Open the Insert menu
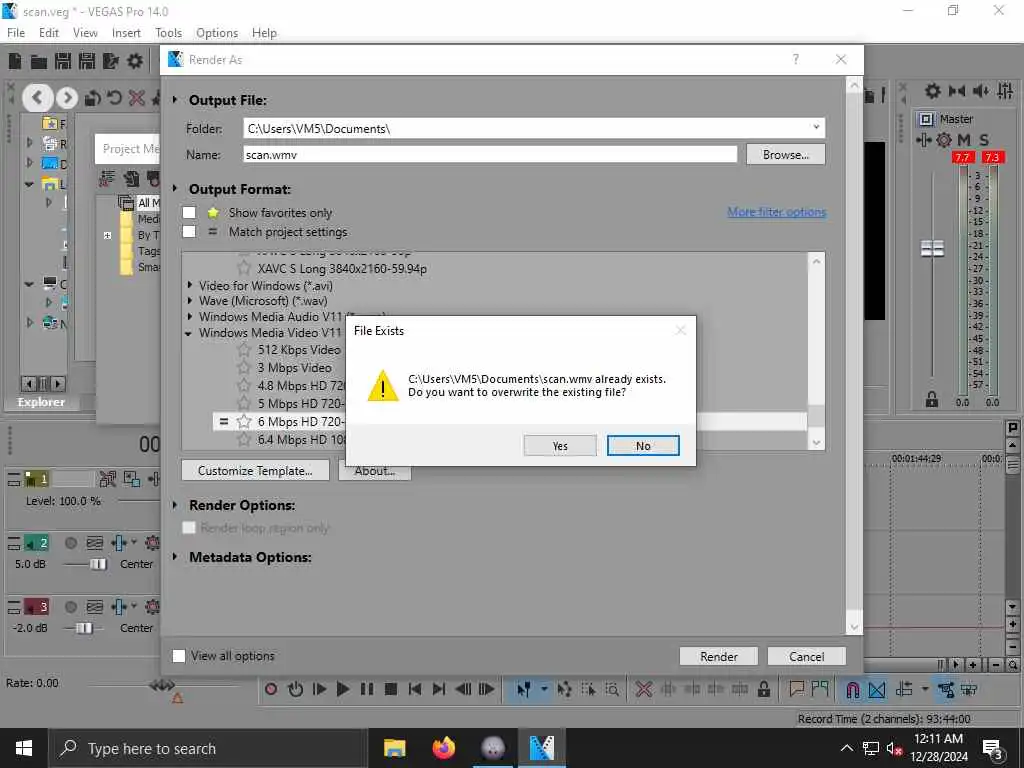 point(126,33)
